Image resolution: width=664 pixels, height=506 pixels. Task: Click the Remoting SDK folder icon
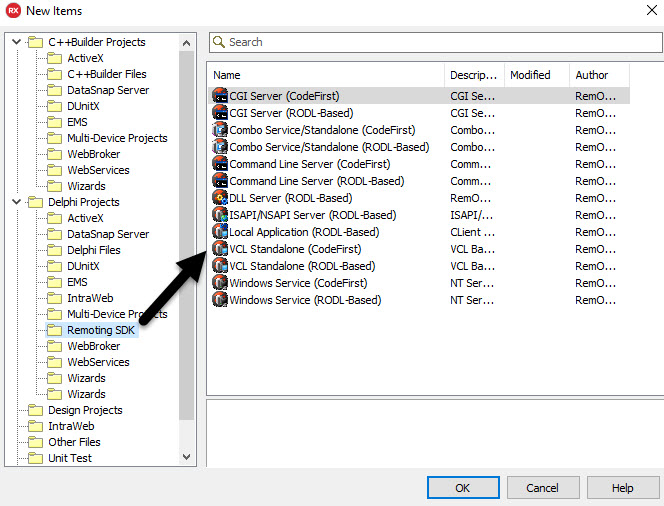click(x=54, y=330)
